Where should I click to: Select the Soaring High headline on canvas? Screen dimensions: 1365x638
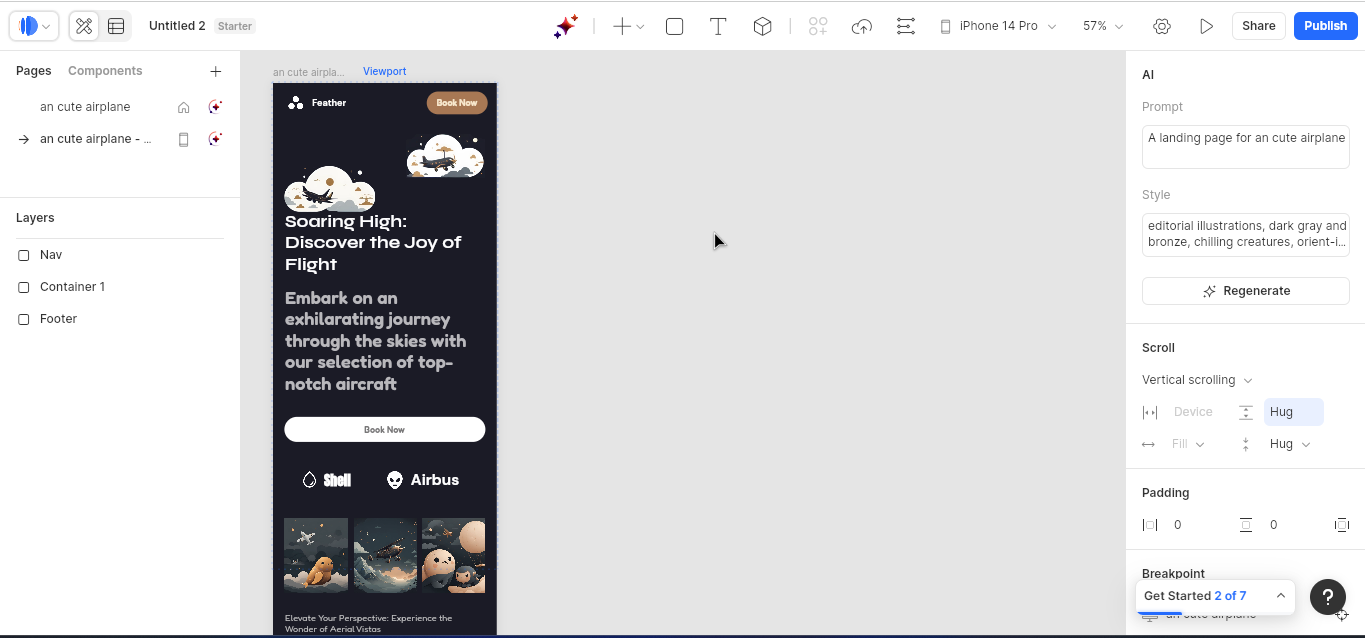(373, 243)
